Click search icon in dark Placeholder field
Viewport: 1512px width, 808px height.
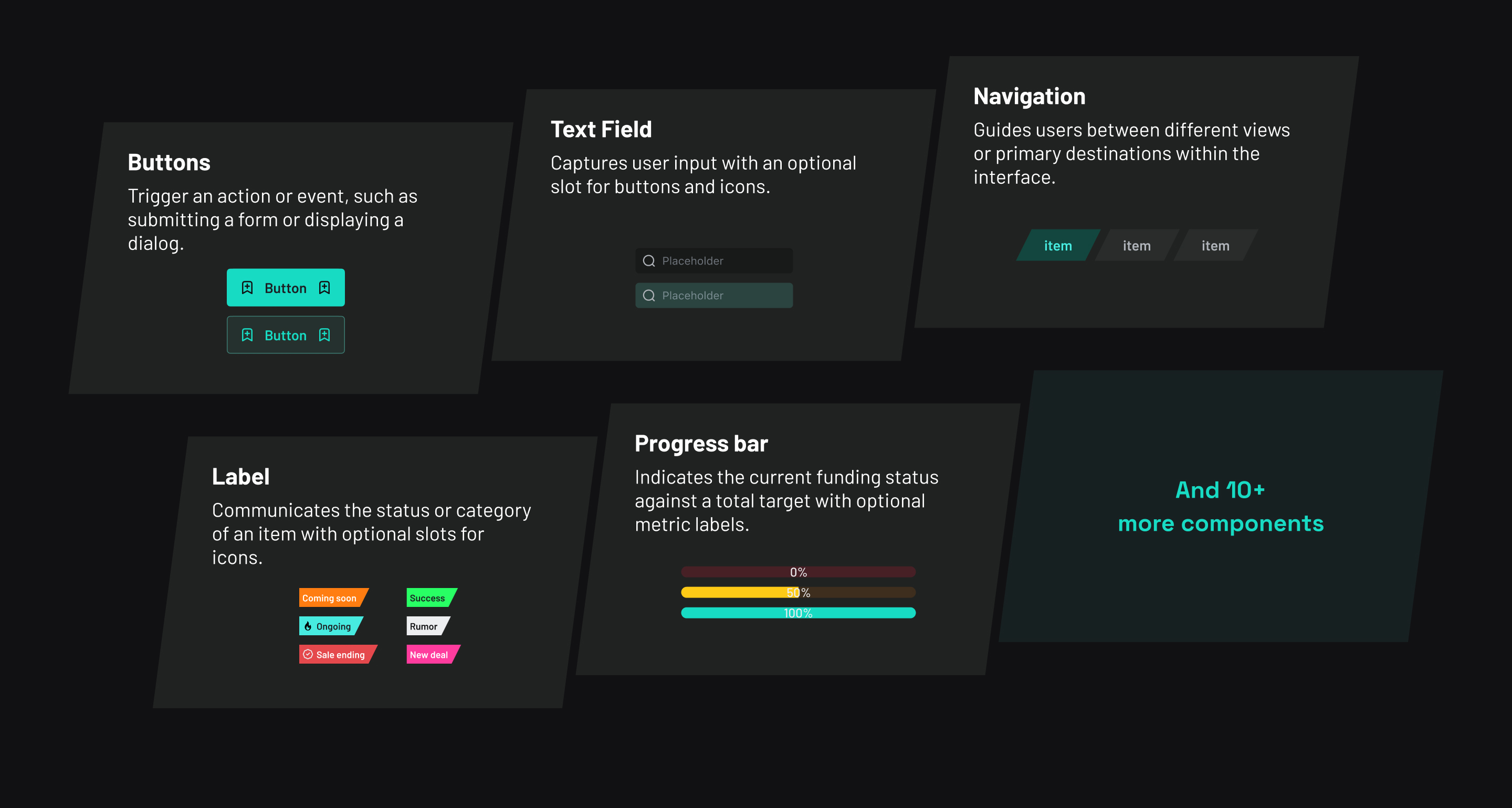(648, 260)
